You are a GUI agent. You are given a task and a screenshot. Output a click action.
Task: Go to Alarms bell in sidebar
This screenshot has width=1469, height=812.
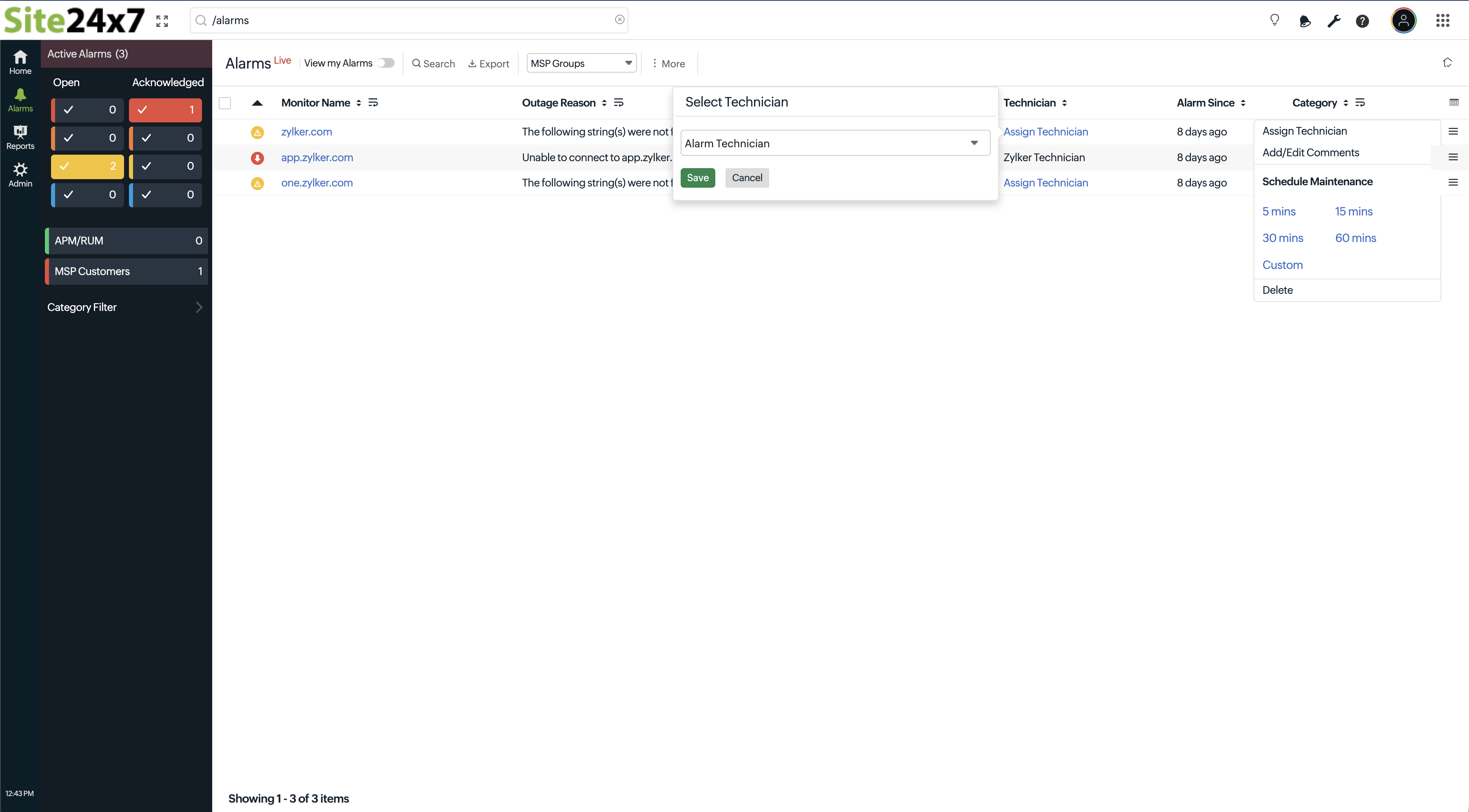click(x=20, y=100)
